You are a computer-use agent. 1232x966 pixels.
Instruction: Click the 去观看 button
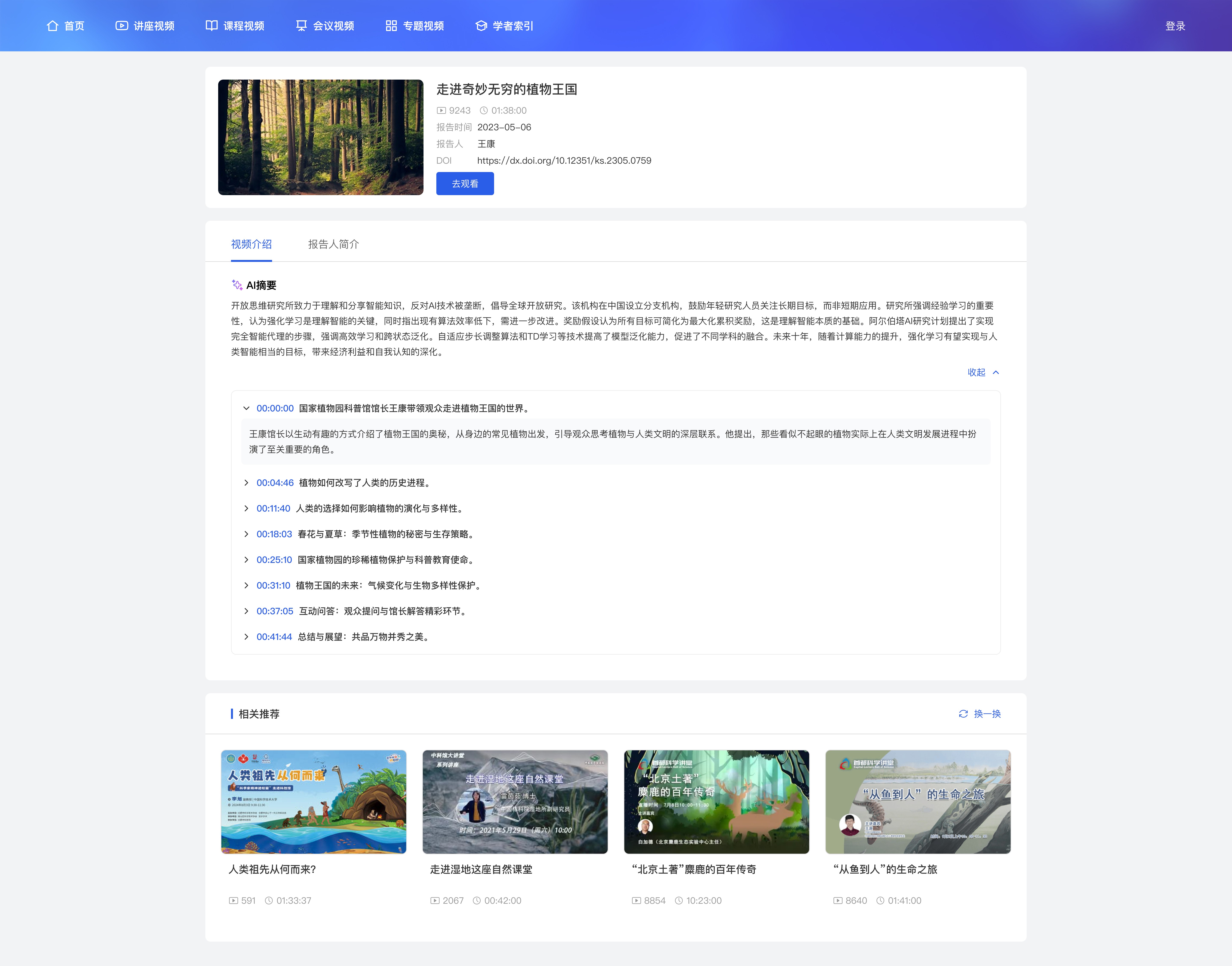click(x=465, y=184)
